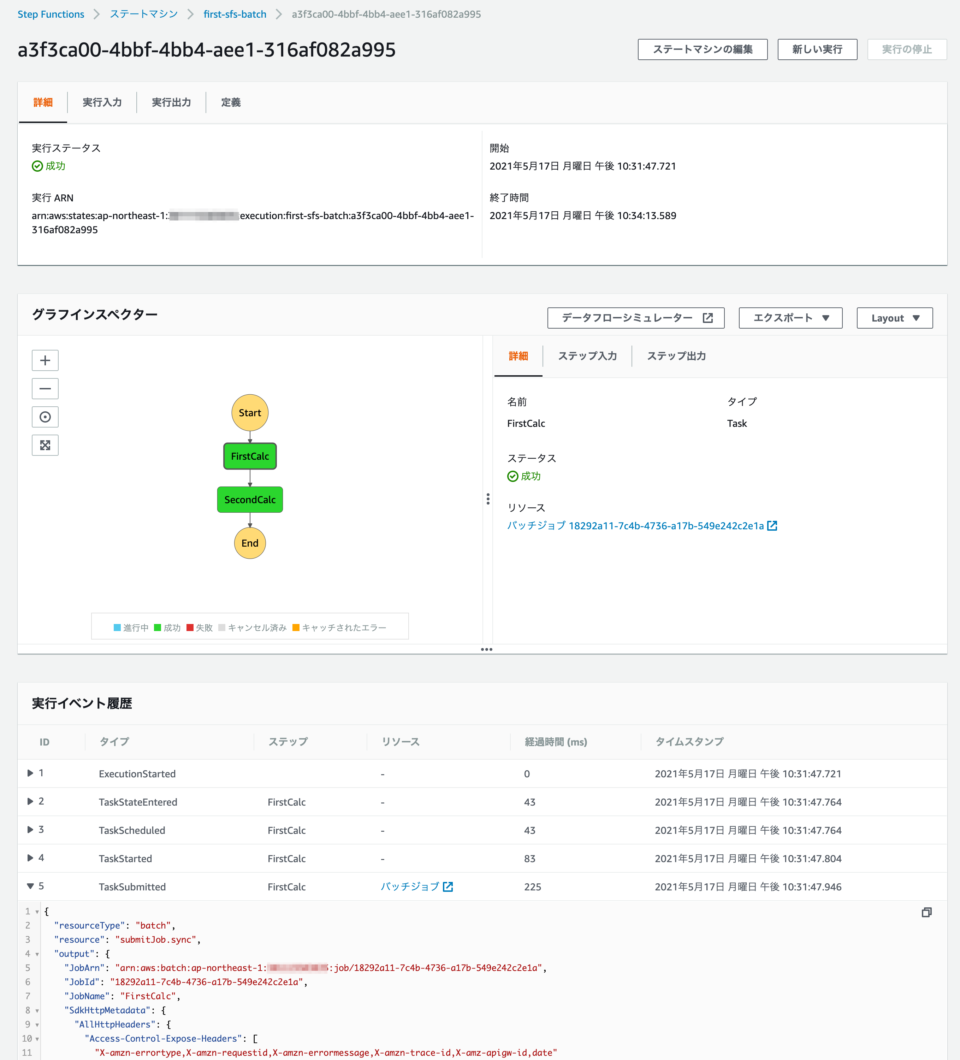
Task: Click the 実行の停止 button
Action: pyautogui.click(x=907, y=49)
